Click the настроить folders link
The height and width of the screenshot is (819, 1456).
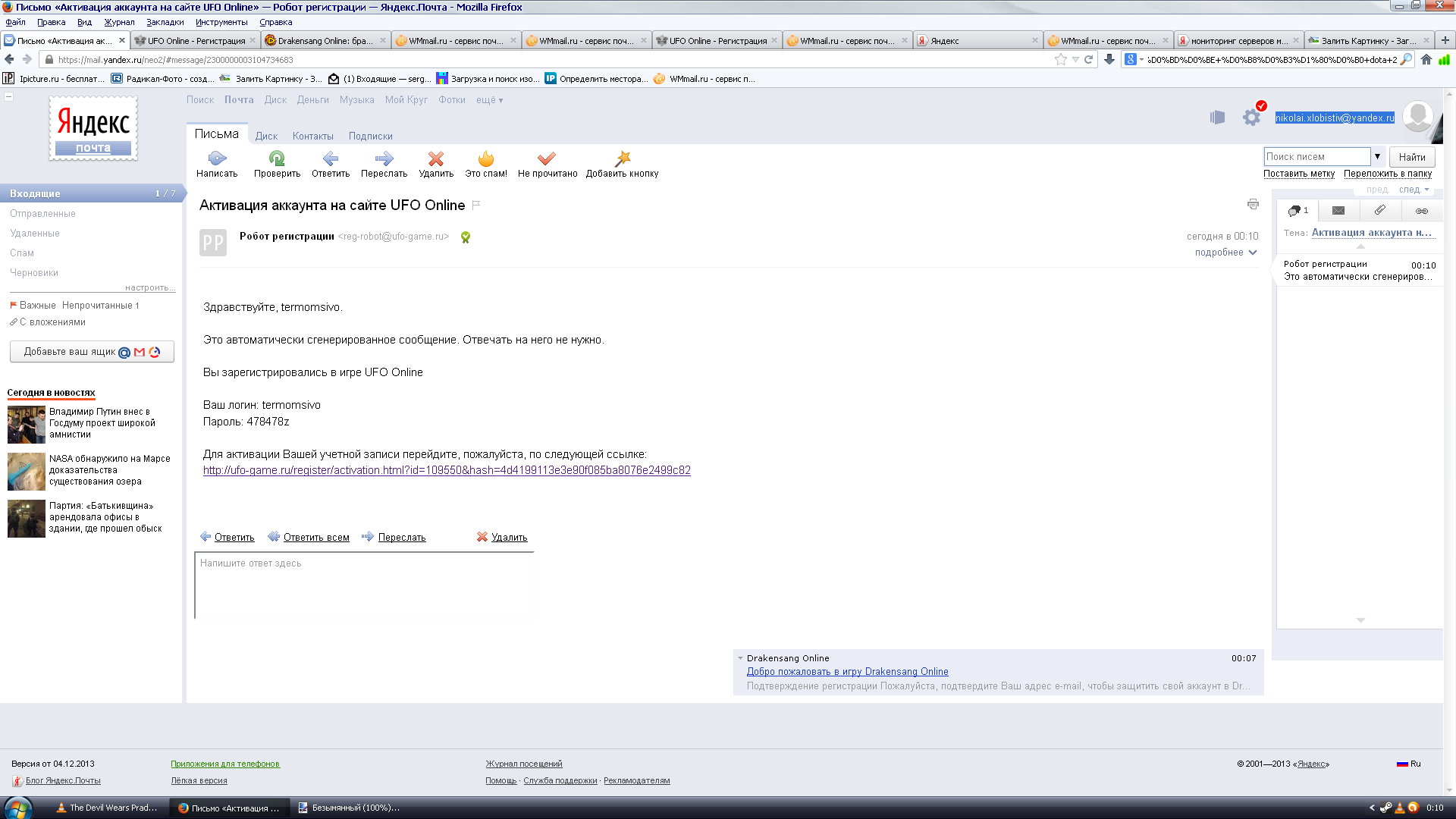coord(150,288)
